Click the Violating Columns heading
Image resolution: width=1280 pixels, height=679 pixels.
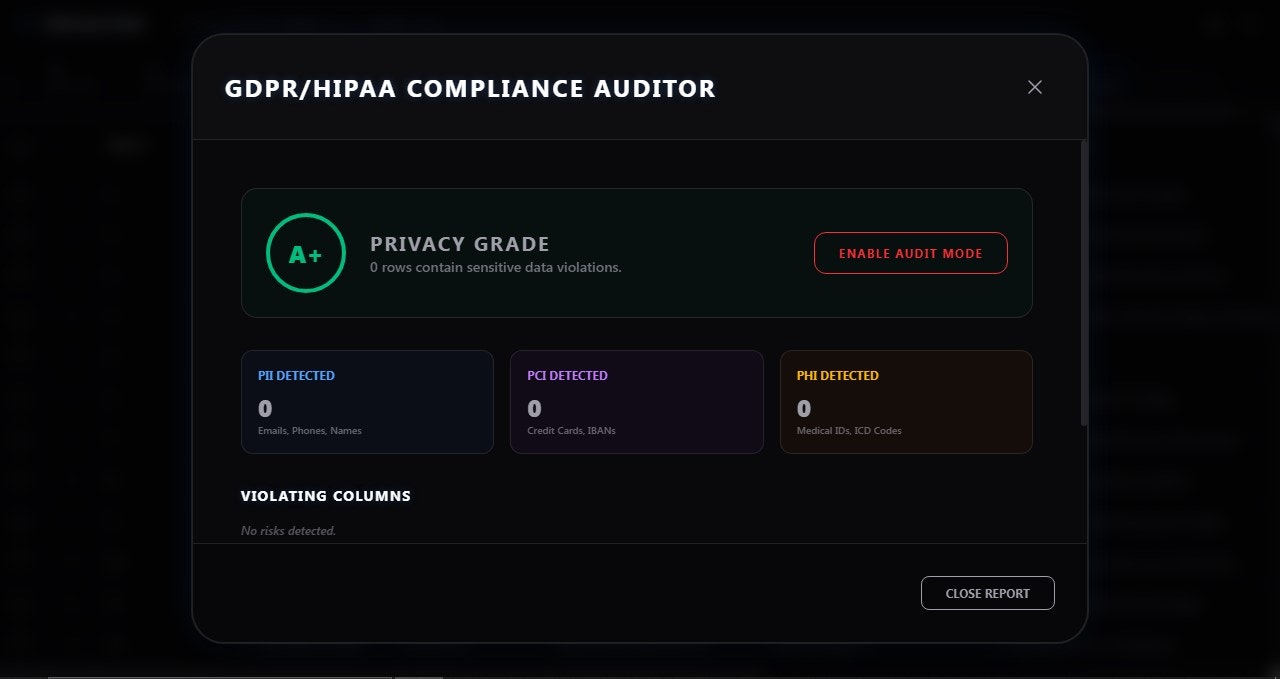(326, 496)
